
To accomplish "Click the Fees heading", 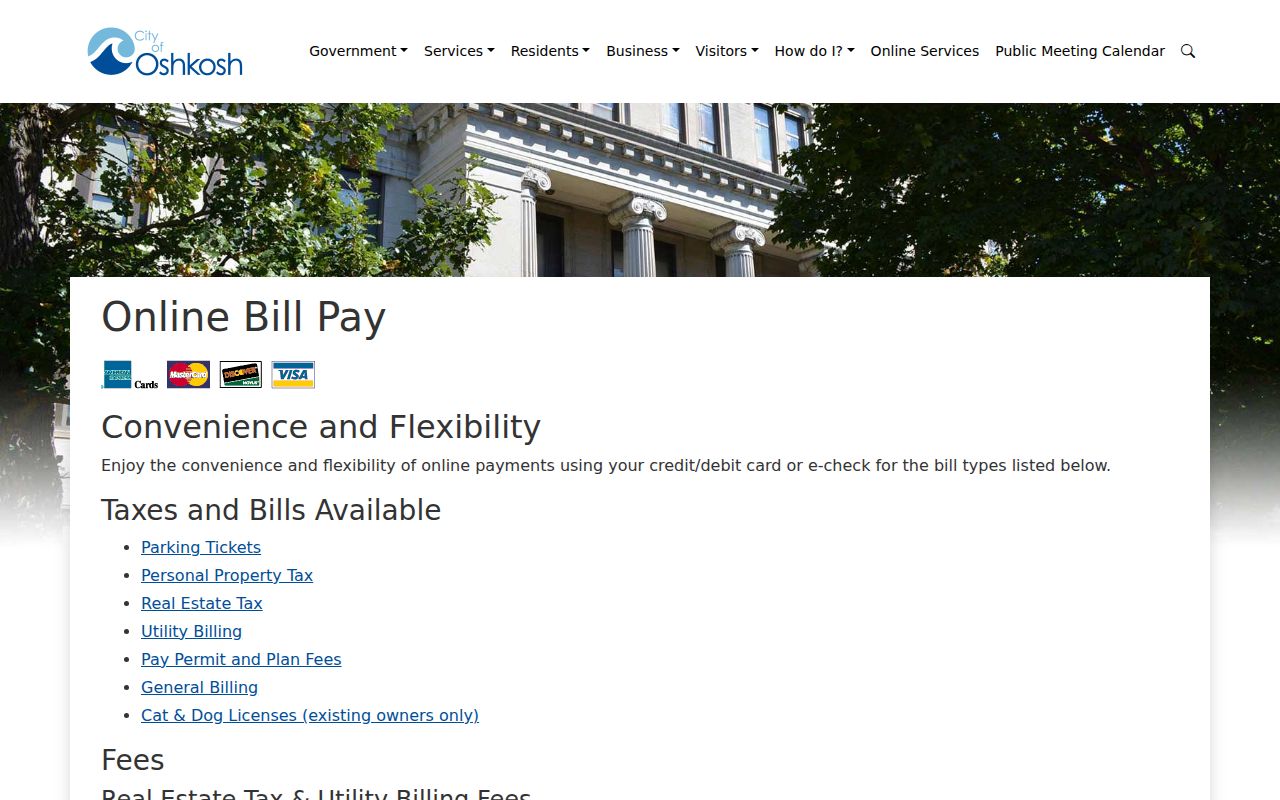I will point(133,760).
